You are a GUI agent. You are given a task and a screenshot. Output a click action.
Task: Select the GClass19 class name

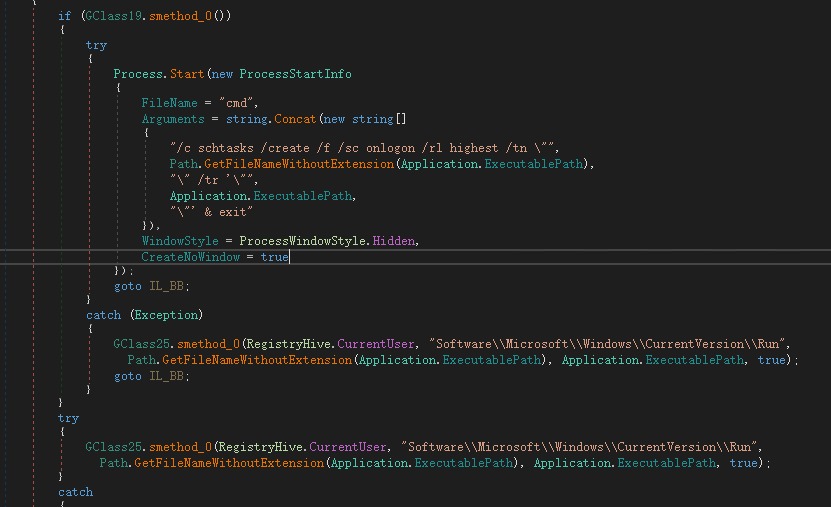point(113,16)
